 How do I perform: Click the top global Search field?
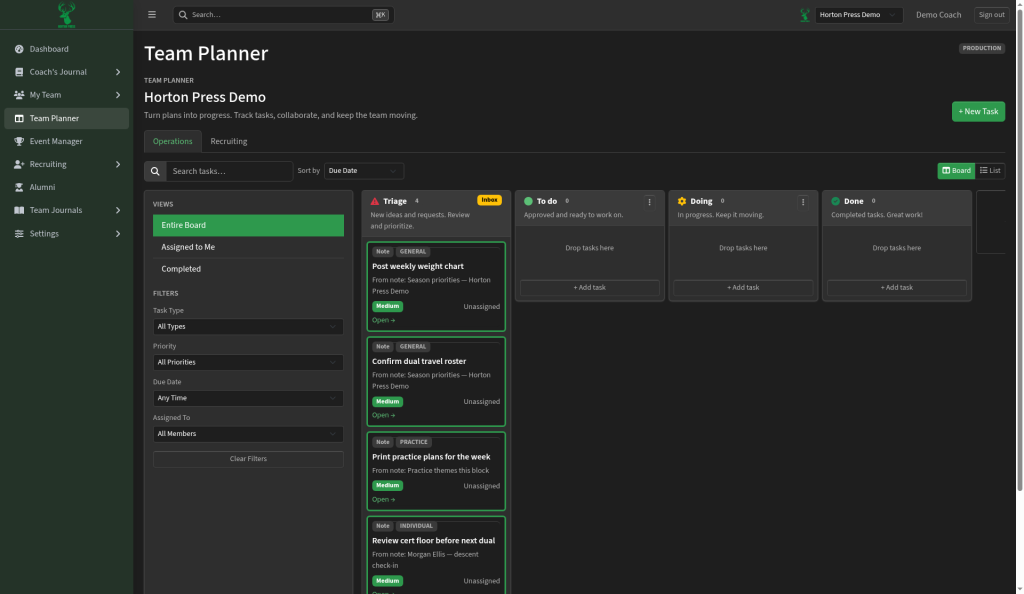(283, 14)
